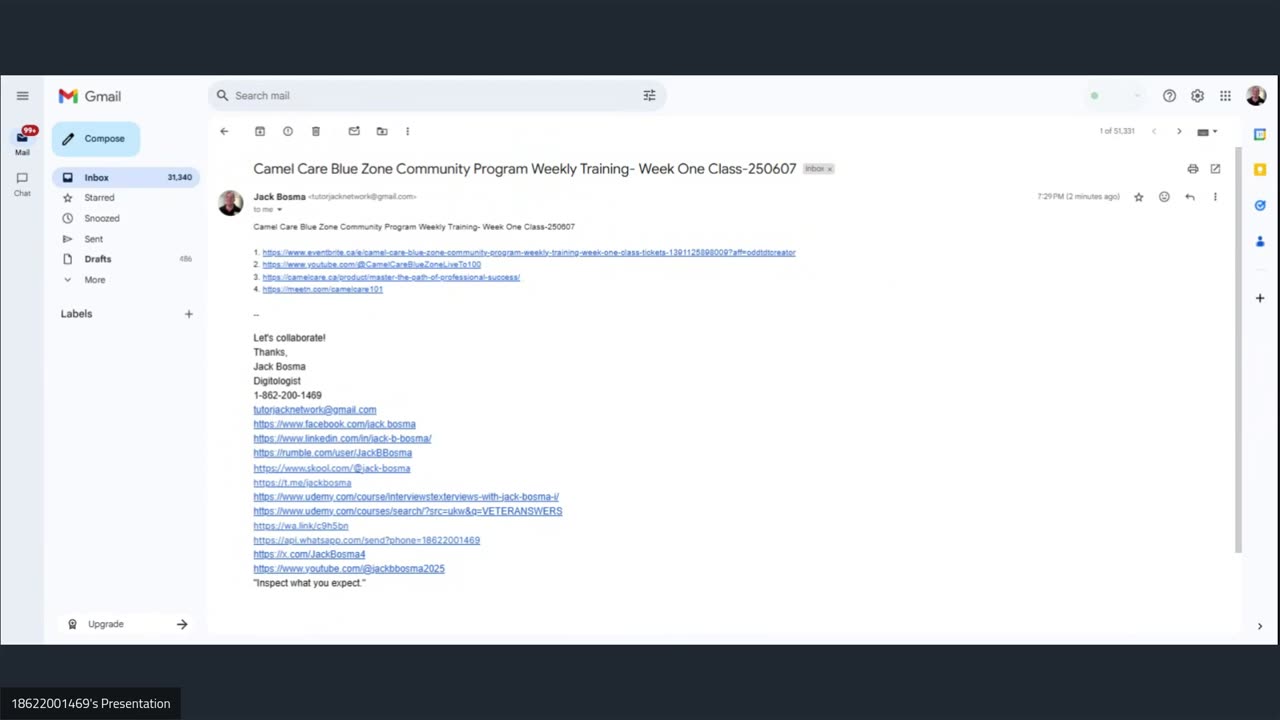Open Contacts side panel icon
This screenshot has width=1280, height=720.
1260,241
